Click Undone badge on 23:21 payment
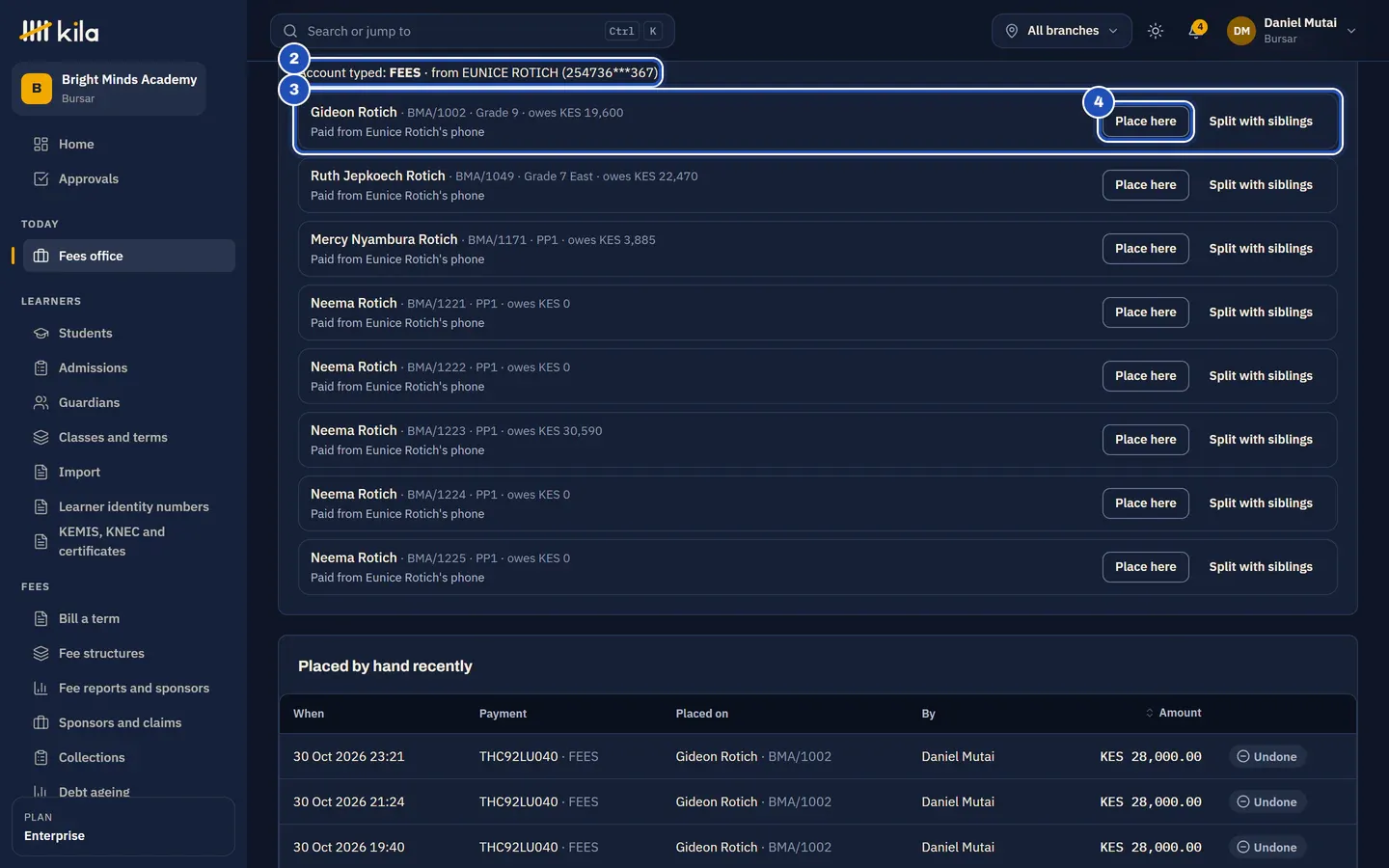 click(x=1267, y=757)
